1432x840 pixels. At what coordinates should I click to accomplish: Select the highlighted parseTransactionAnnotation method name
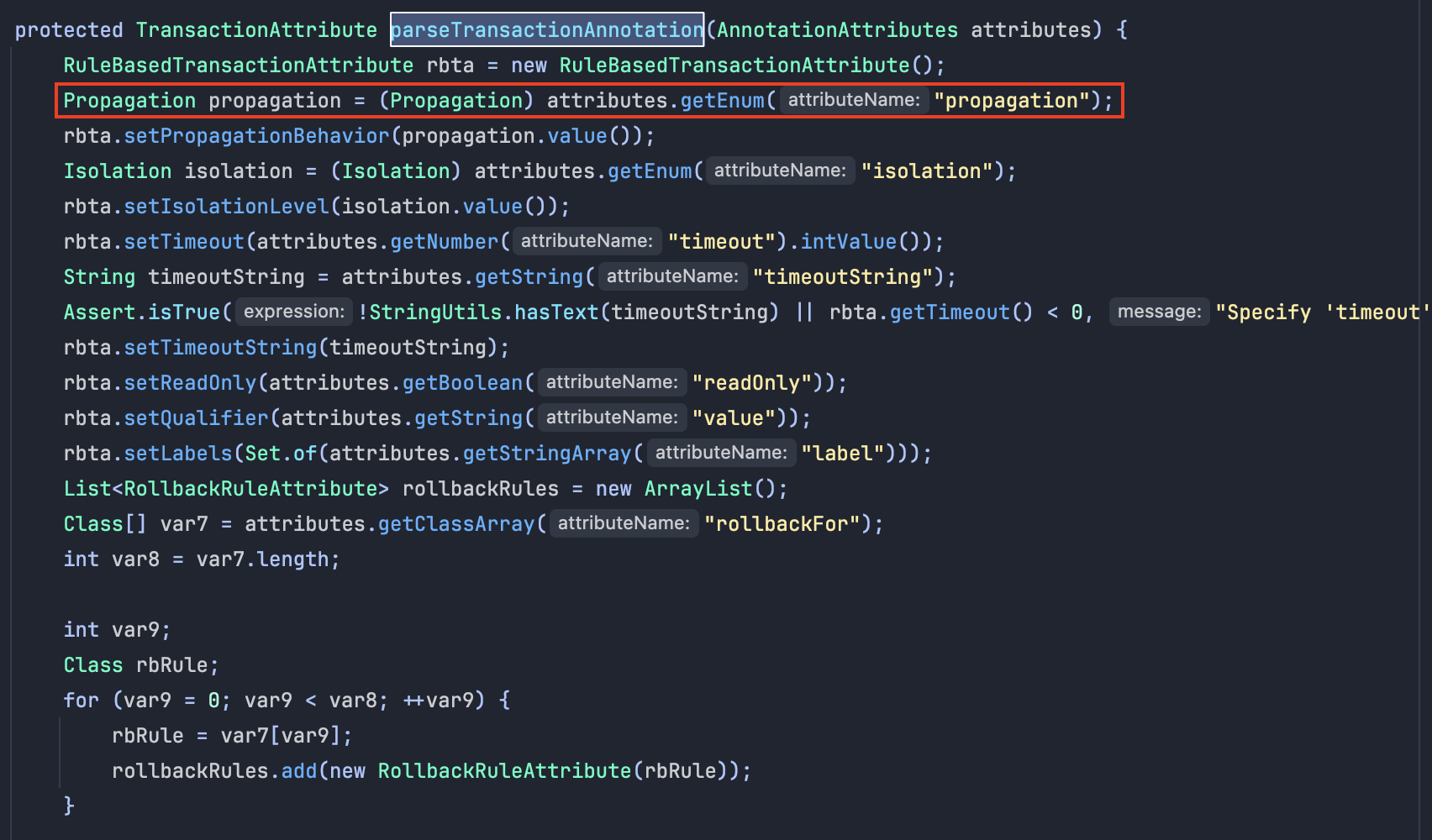[x=546, y=29]
